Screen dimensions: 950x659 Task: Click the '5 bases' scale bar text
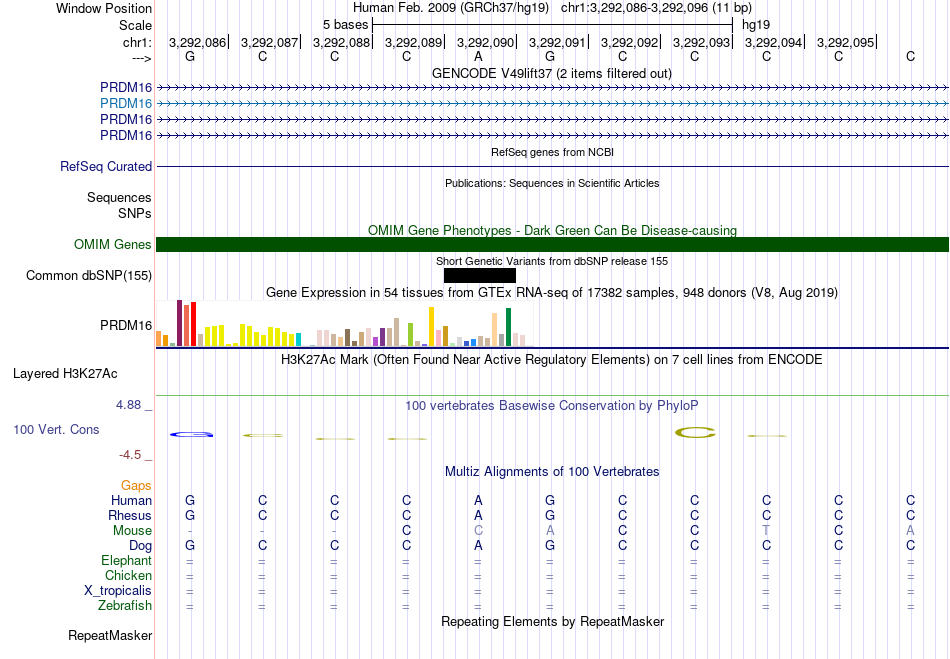pyautogui.click(x=345, y=25)
